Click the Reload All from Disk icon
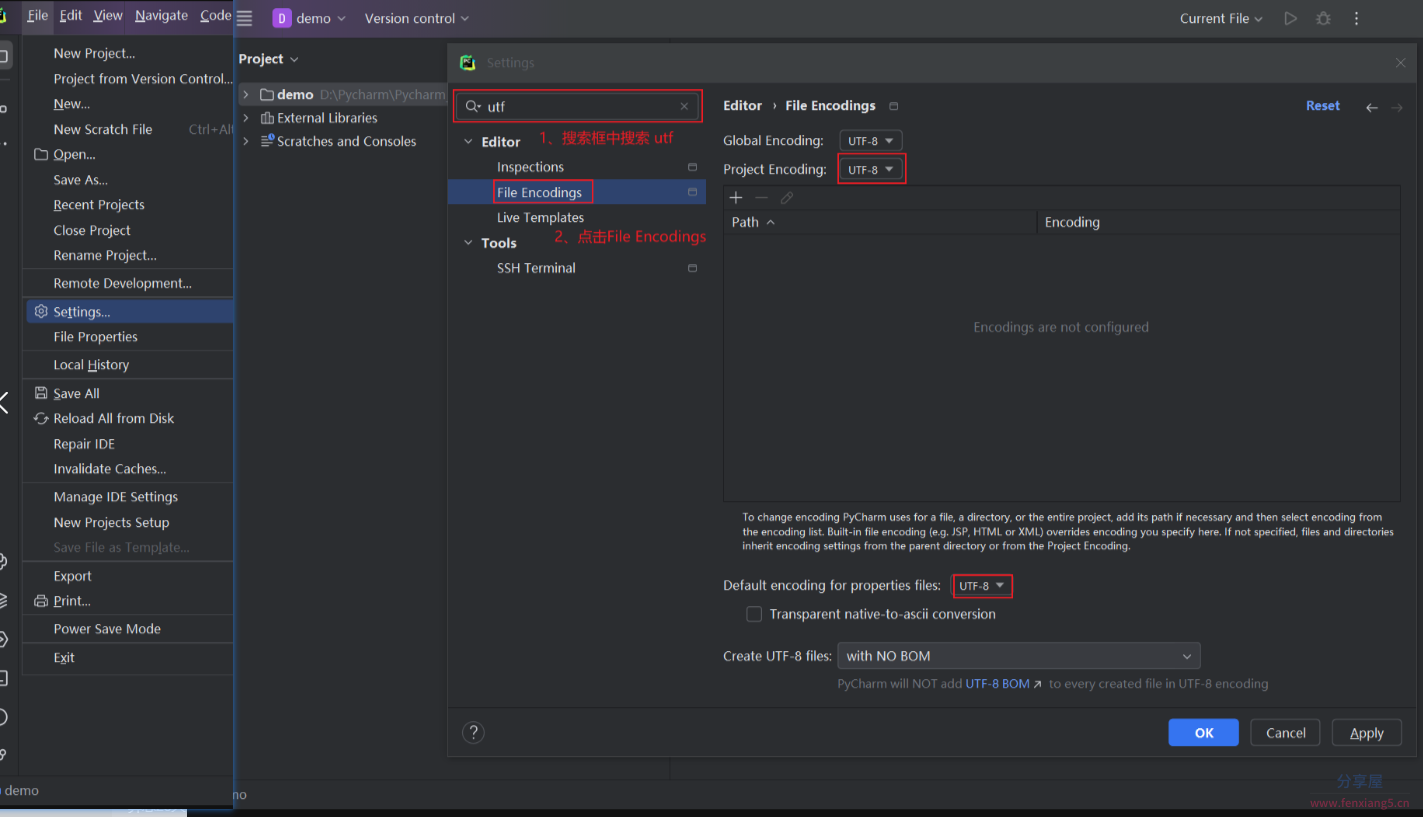This screenshot has width=1423, height=817. pos(41,418)
